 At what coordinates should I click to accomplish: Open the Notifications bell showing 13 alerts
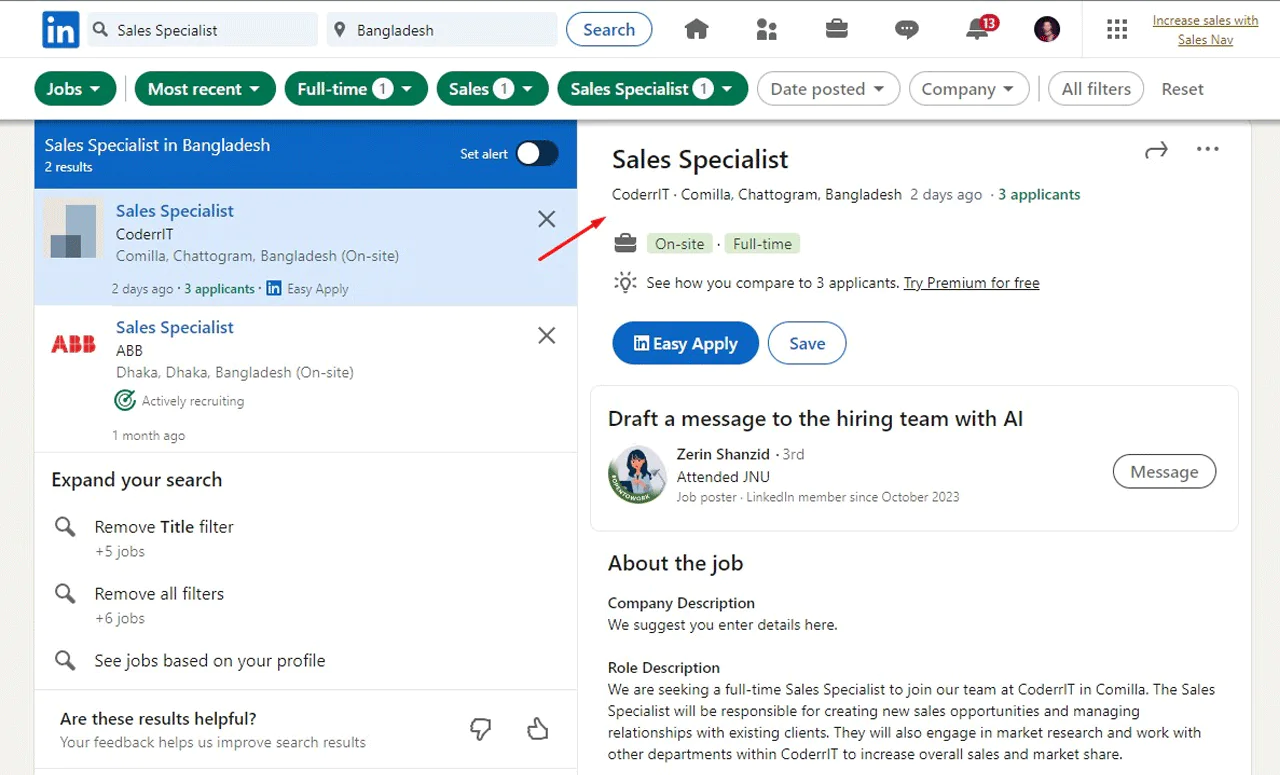pyautogui.click(x=975, y=31)
